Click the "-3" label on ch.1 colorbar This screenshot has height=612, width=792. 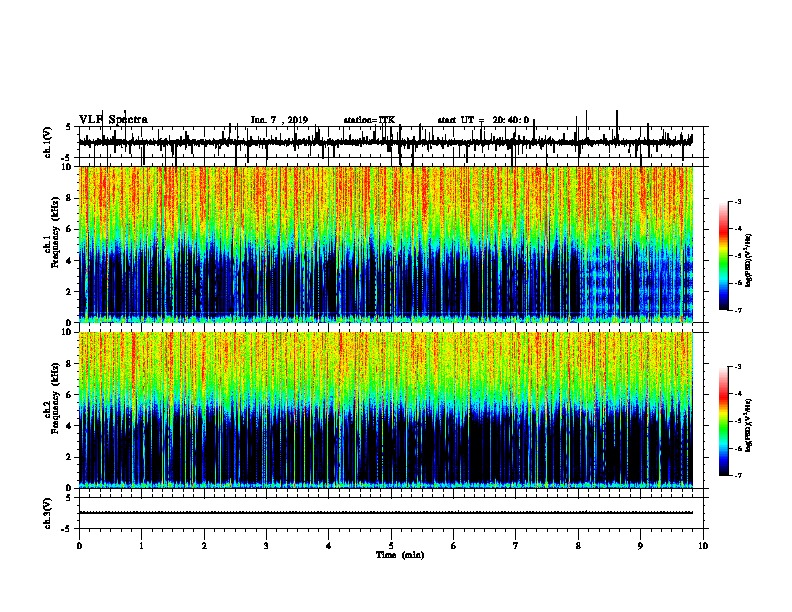pos(738,201)
